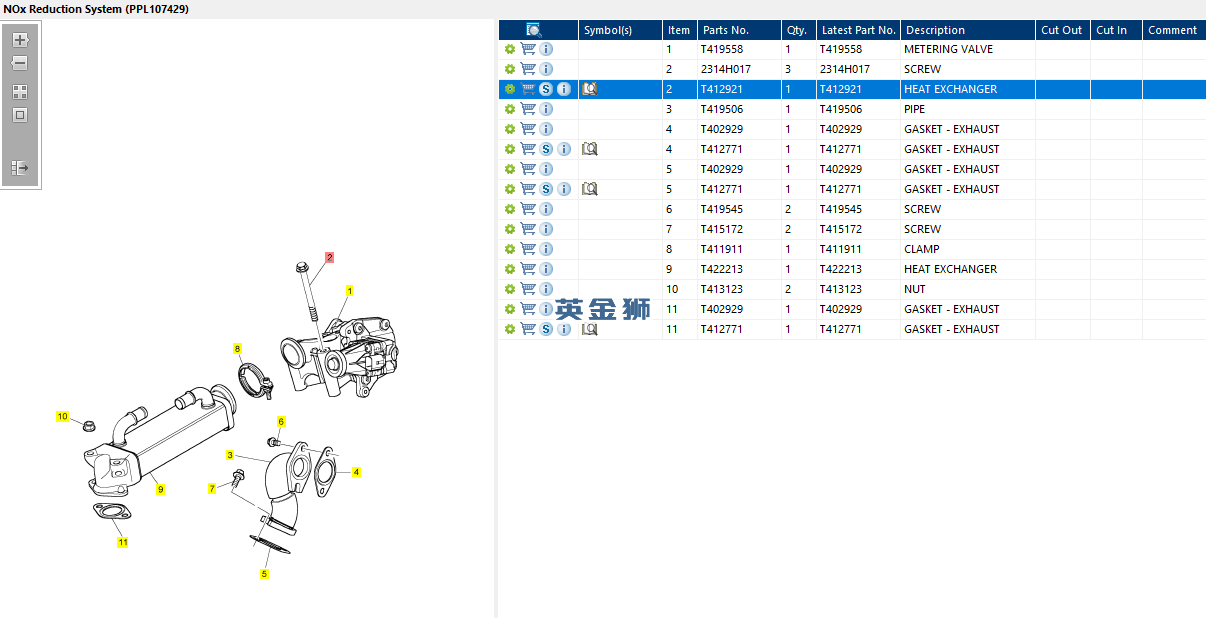Open info for PIPE T419506
This screenshot has height=618, width=1206.
point(546,109)
